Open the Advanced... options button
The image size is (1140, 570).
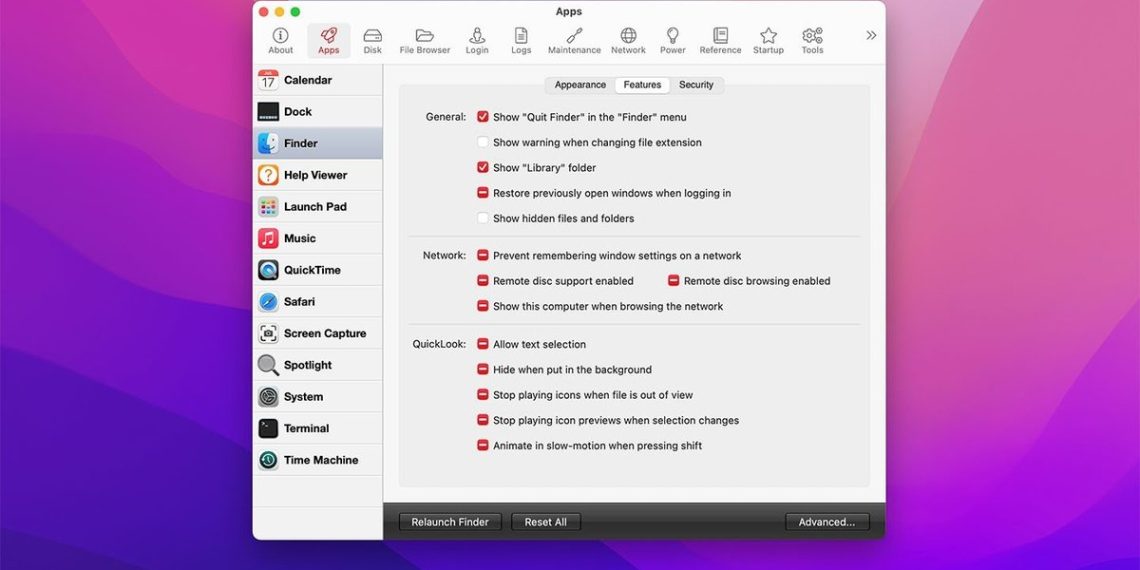(827, 522)
